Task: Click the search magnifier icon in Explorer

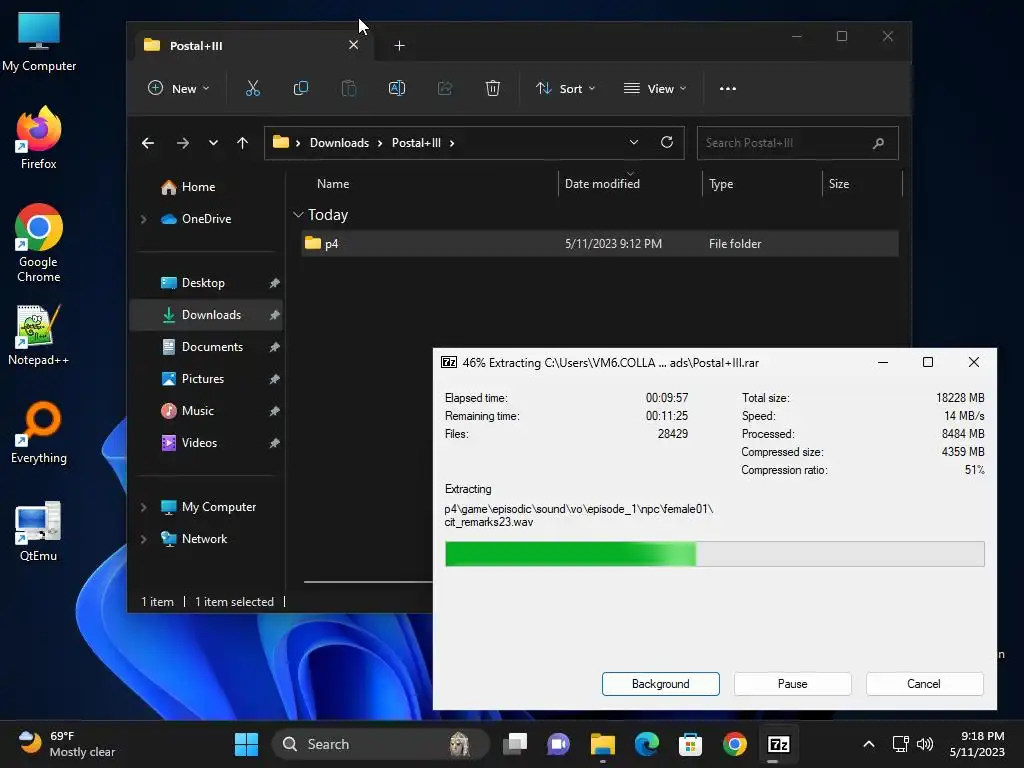Action: 878,143
